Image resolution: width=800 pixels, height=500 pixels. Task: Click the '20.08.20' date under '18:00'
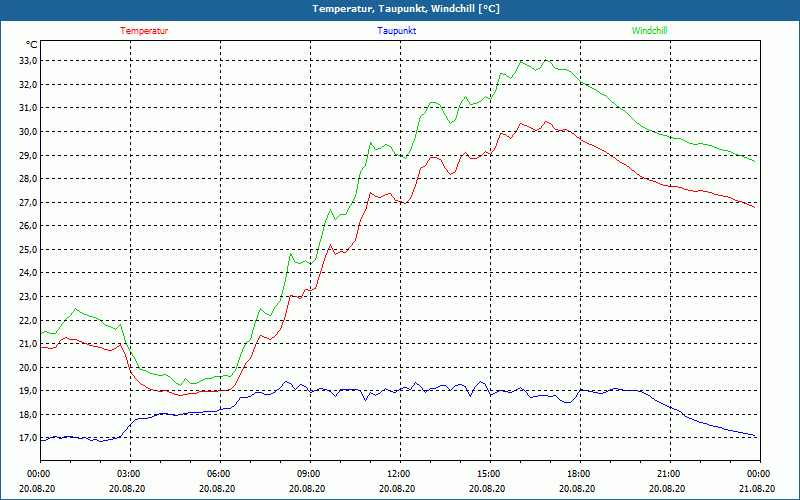pos(577,488)
